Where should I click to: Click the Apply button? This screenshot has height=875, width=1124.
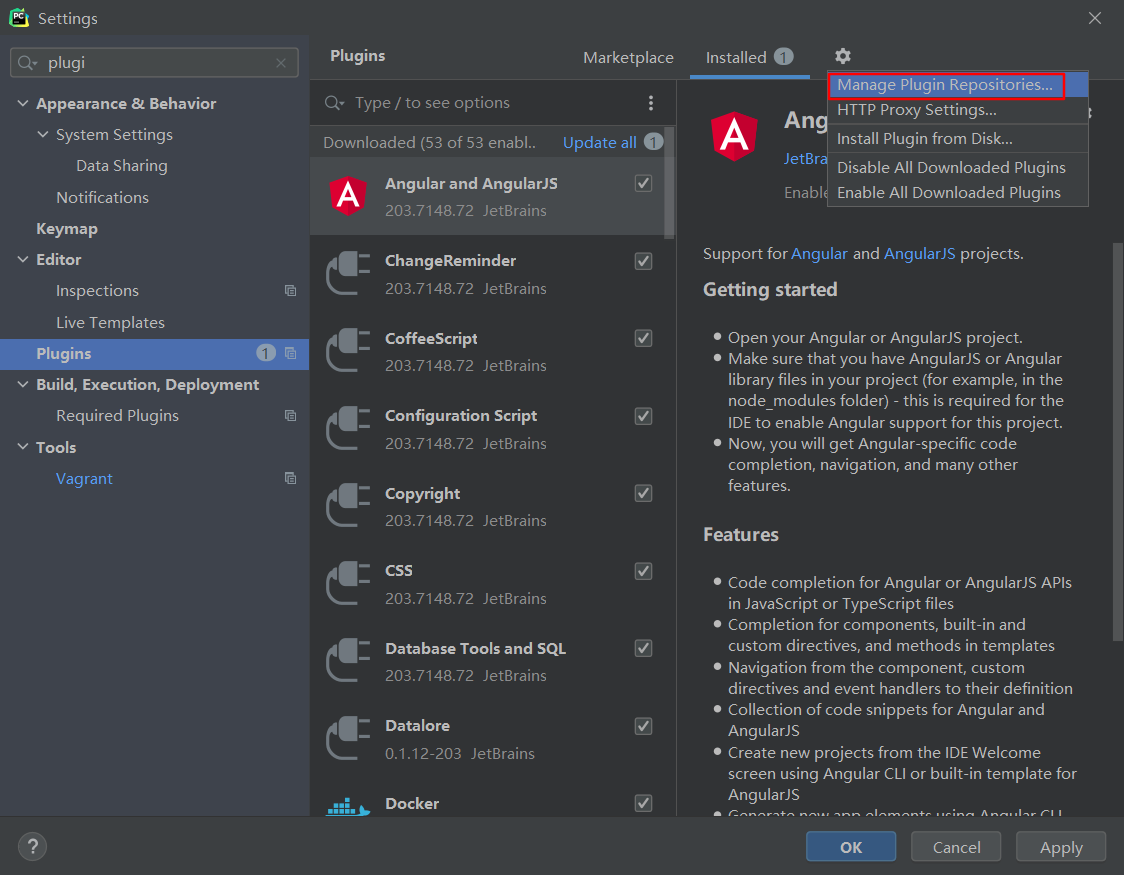point(1061,847)
